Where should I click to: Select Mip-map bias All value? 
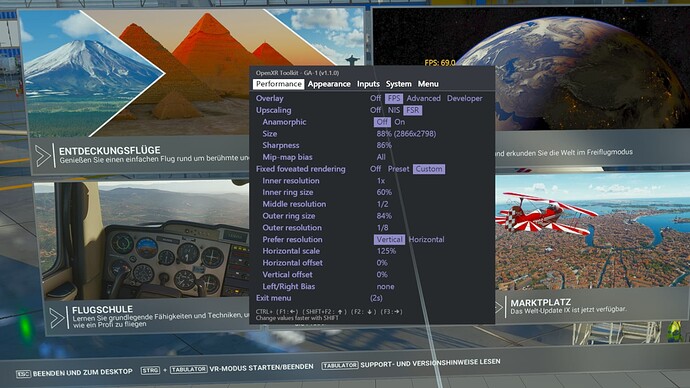381,157
